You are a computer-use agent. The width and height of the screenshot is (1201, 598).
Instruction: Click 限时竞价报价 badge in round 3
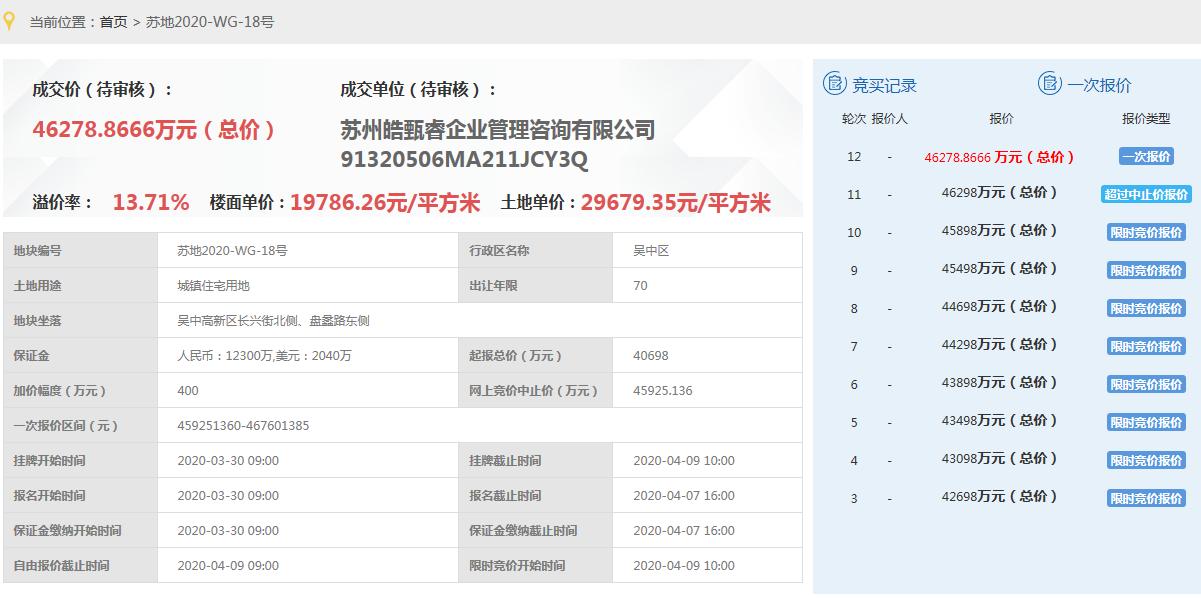point(1146,498)
